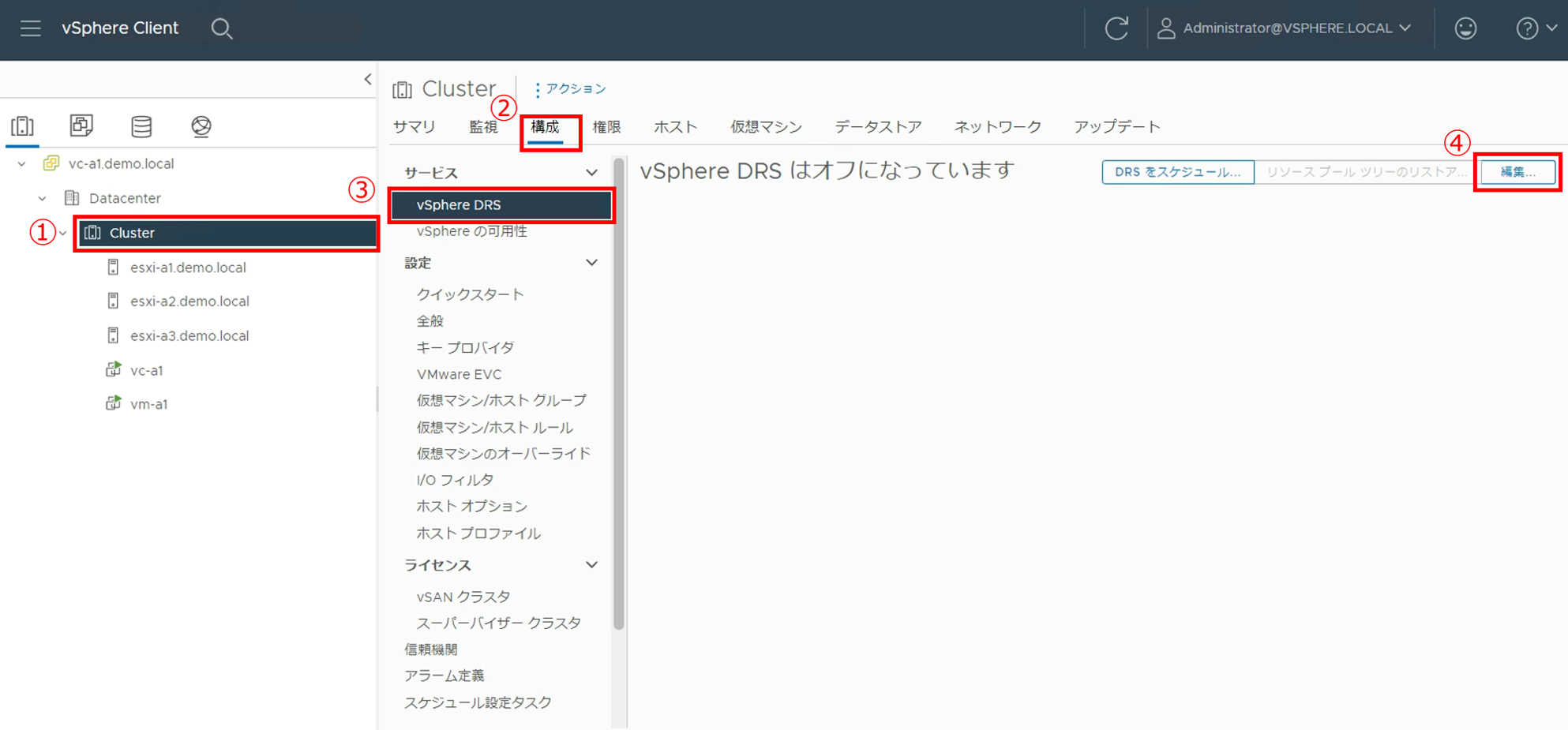Click the vCenter icon for vc-a1.demo.local

point(51,163)
